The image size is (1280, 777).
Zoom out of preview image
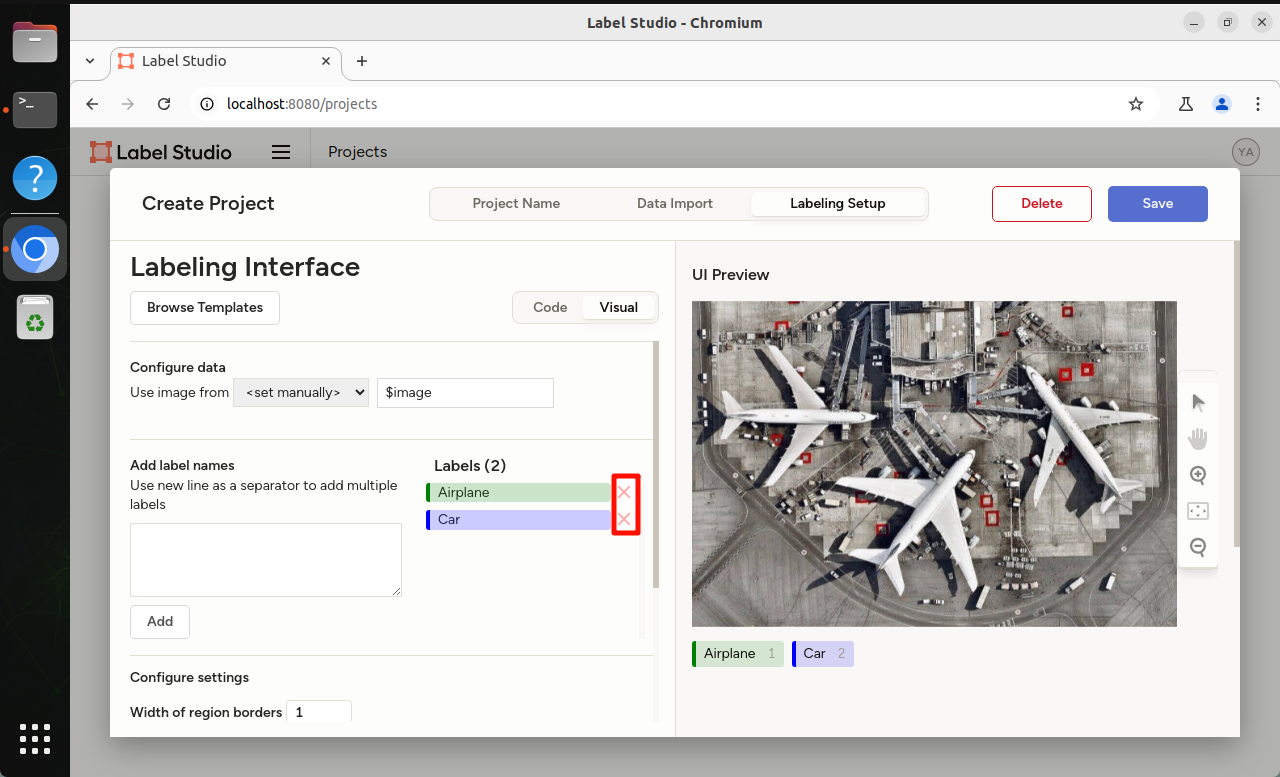[1198, 547]
